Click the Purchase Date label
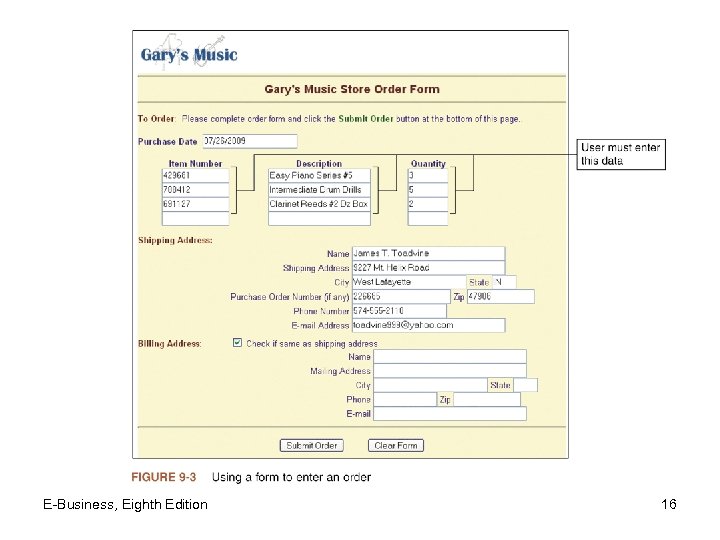This screenshot has height=540, width=720. click(x=167, y=141)
